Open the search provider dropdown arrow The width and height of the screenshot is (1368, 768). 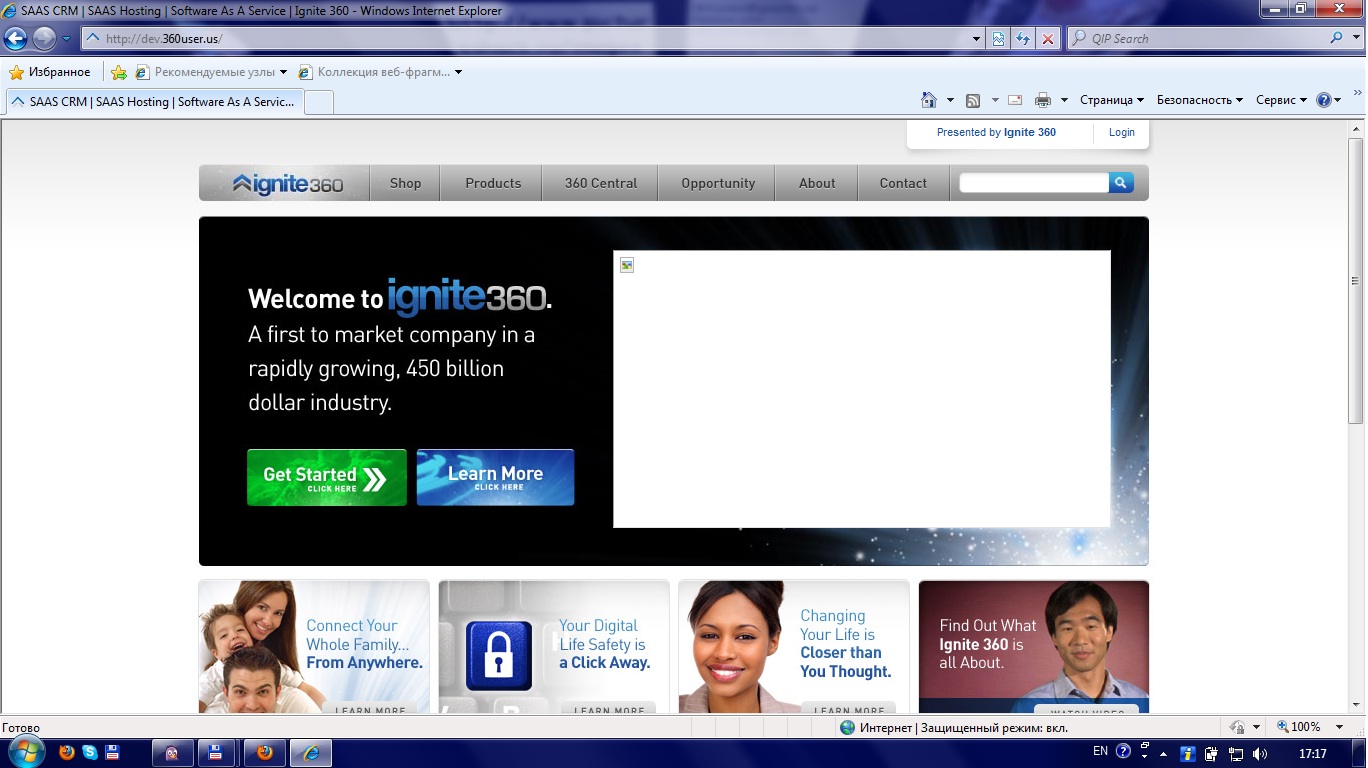pyautogui.click(x=1355, y=39)
